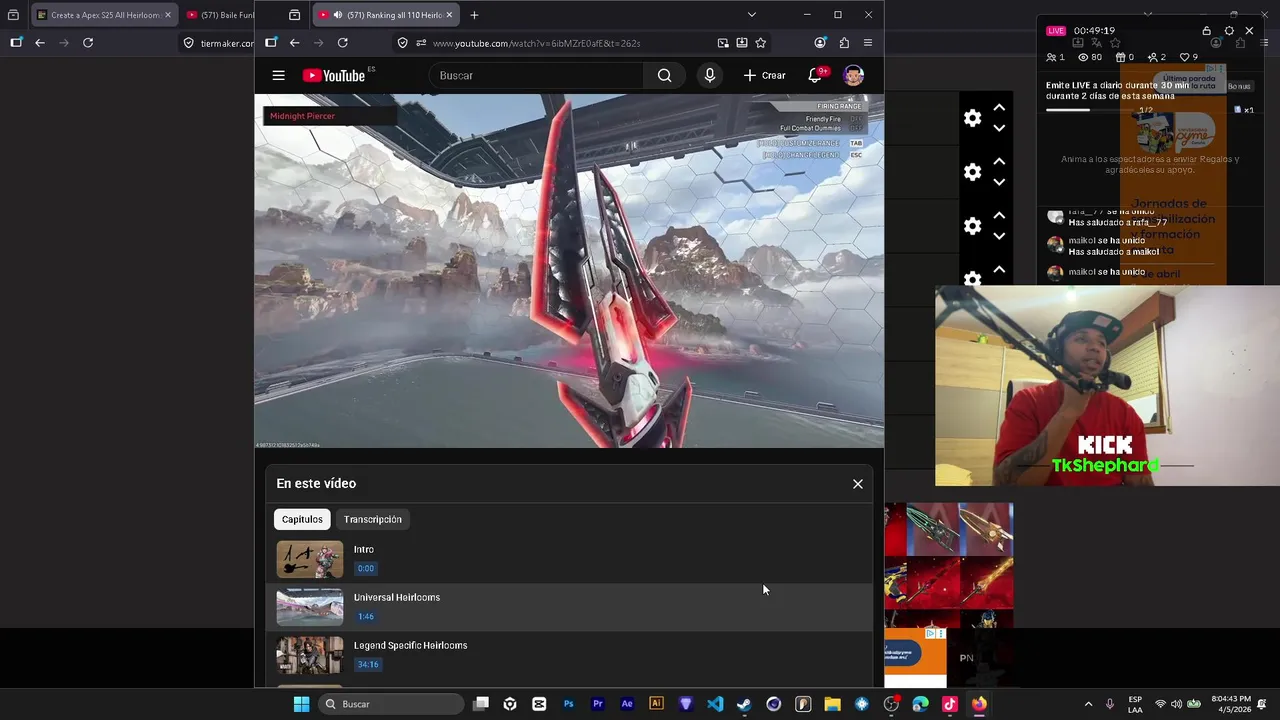Image resolution: width=1280 pixels, height=720 pixels.
Task: Close the Ranking all 110 Heirlooms tab
Action: click(449, 15)
